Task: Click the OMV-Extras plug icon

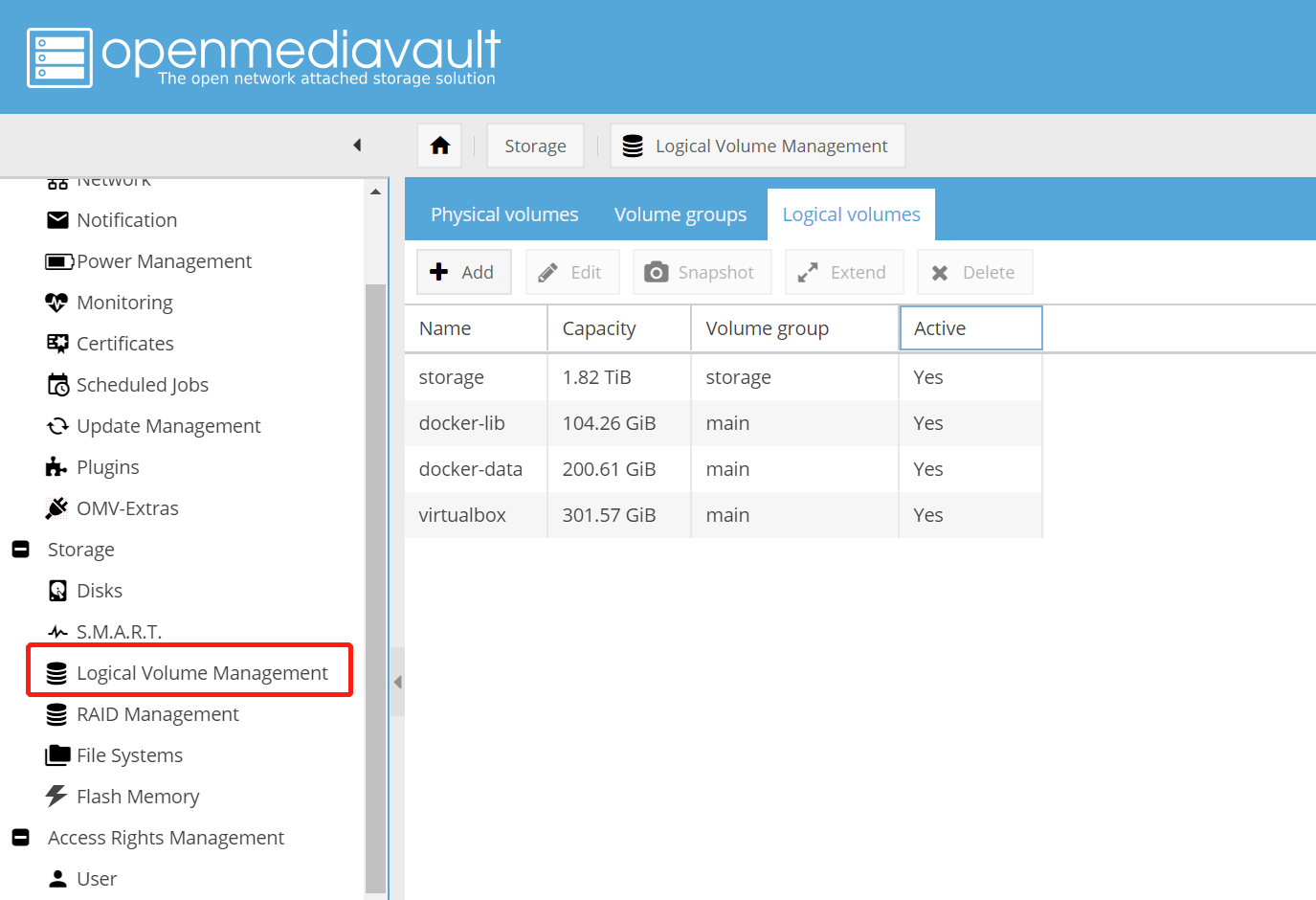Action: point(56,508)
